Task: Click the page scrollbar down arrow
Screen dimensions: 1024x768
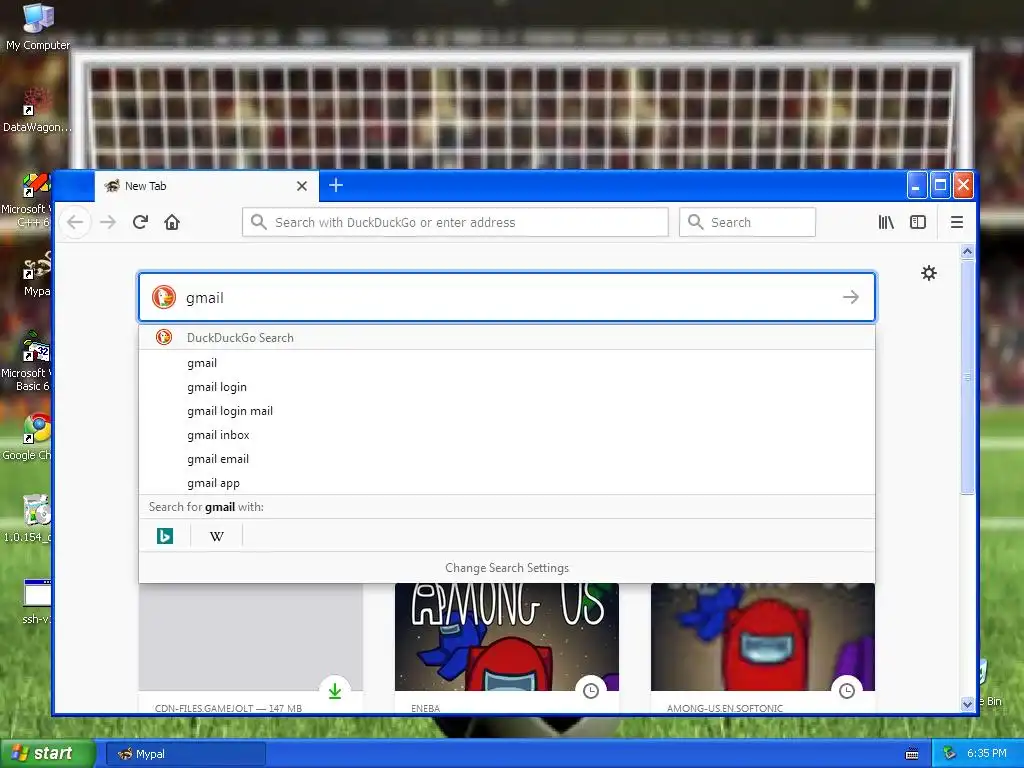Action: pyautogui.click(x=967, y=703)
